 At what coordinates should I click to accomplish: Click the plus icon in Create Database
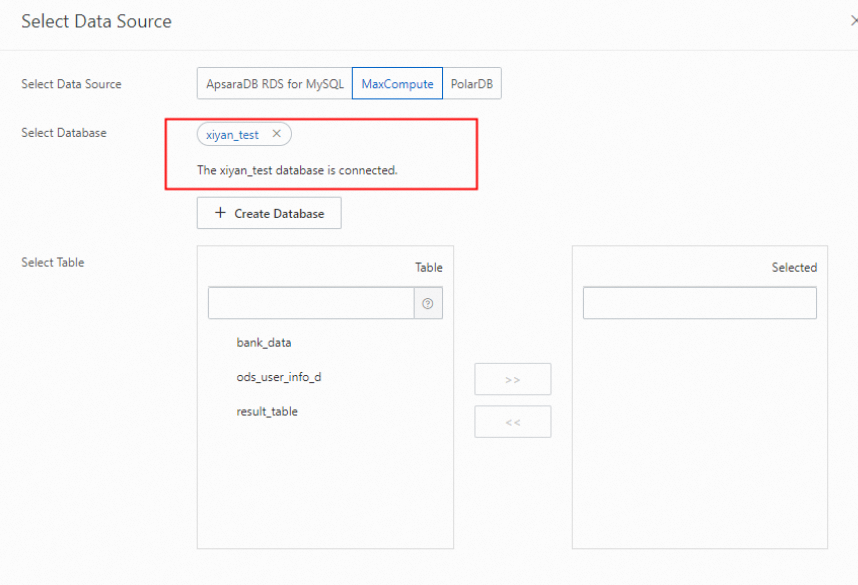tap(220, 213)
